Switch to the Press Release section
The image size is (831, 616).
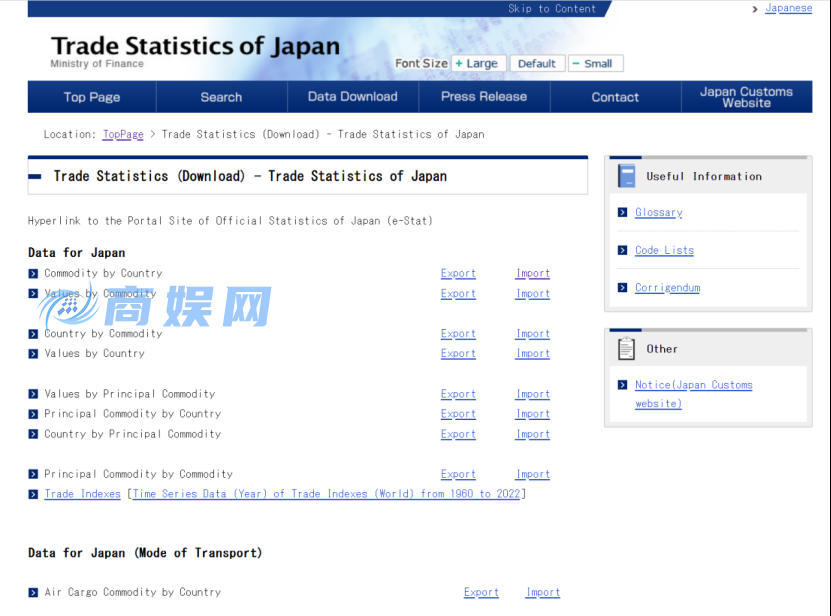click(484, 97)
